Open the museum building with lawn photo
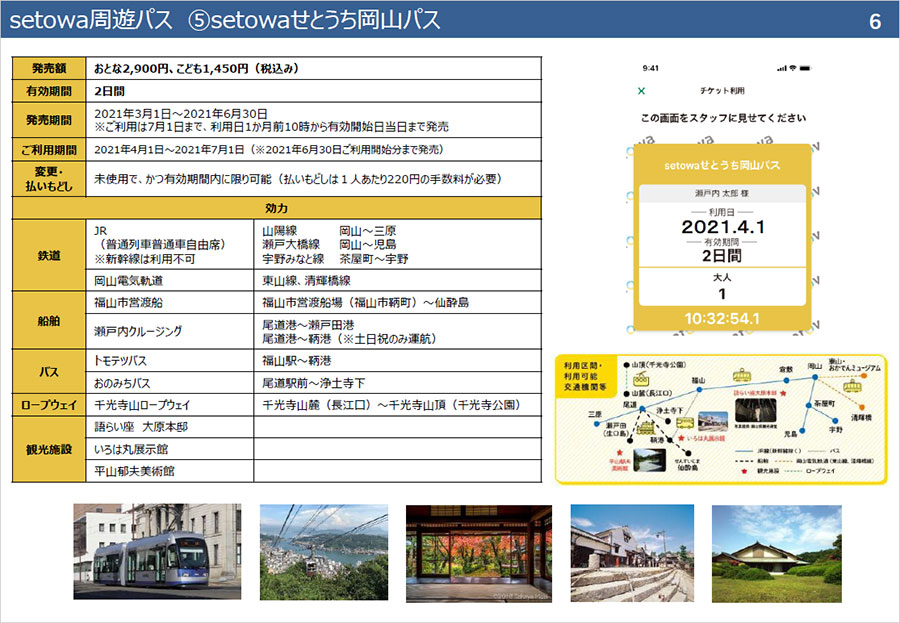The image size is (900, 623). pos(777,554)
